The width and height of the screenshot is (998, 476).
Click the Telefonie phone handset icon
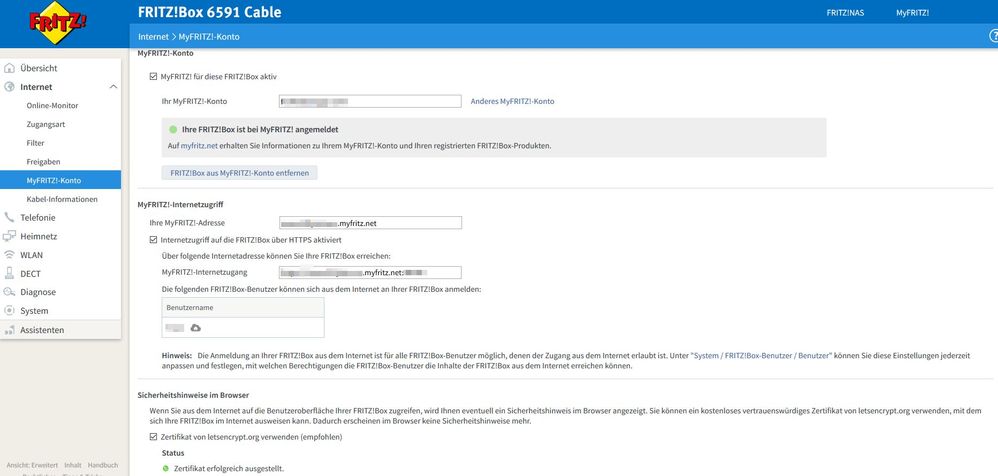(x=9, y=217)
